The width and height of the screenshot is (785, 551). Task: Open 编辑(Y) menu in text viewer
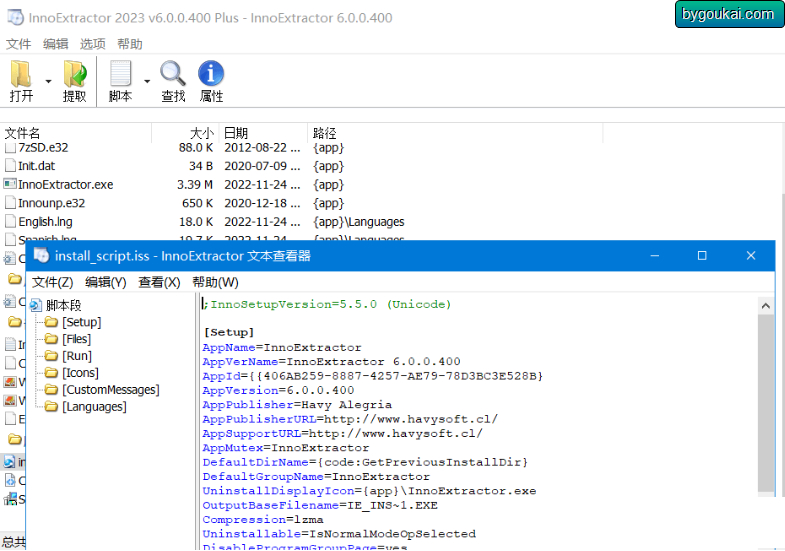(106, 282)
